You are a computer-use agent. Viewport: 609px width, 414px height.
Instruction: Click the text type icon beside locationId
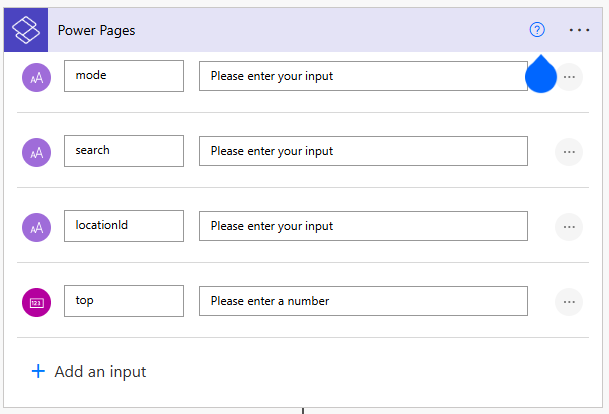(37, 228)
